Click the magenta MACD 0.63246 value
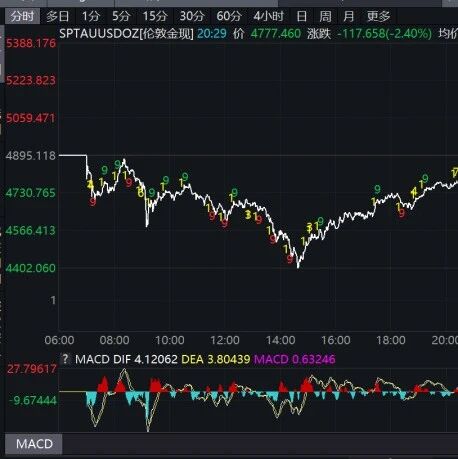458x459 pixels. coord(295,359)
